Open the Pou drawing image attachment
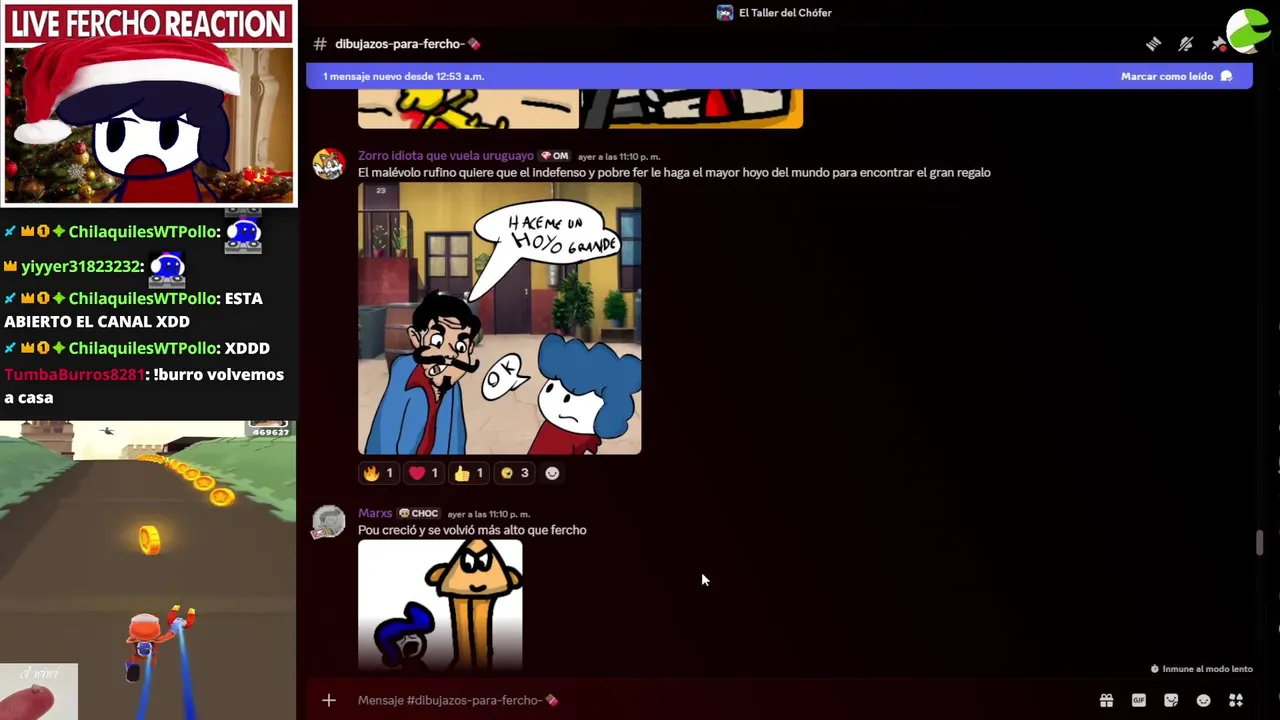Screen dimensions: 1280x720 [x=440, y=605]
